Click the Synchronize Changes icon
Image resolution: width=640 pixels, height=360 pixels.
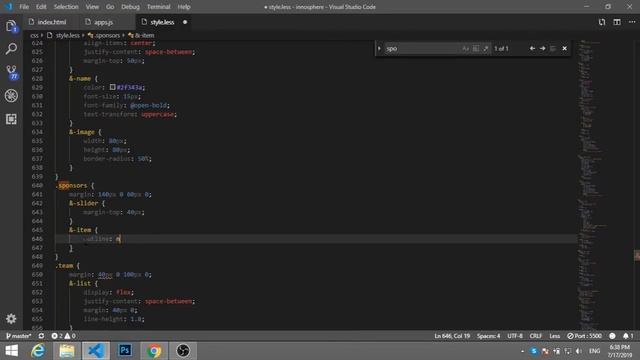click(41, 336)
